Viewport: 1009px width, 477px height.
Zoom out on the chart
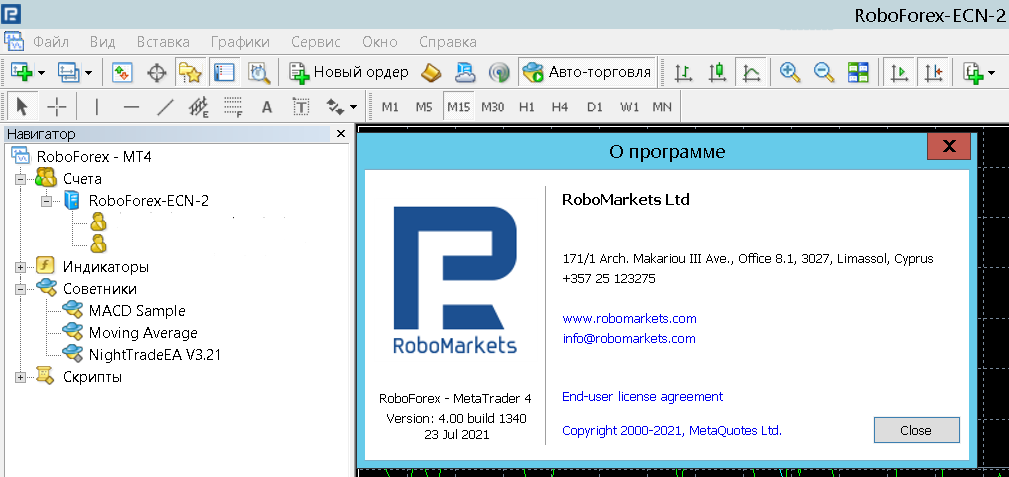[x=824, y=72]
